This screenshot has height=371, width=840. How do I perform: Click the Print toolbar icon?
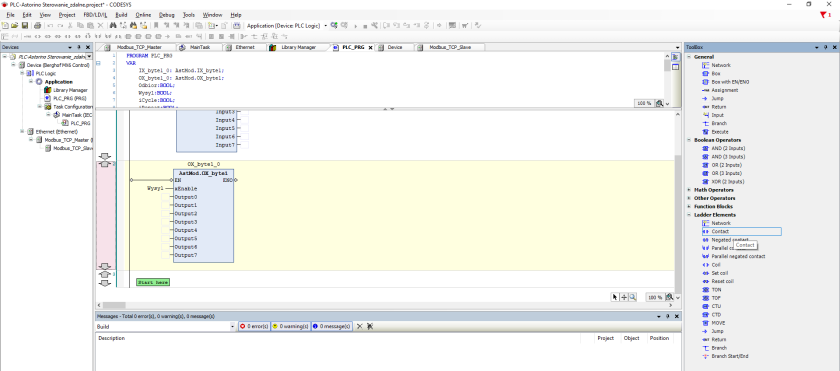coord(37,25)
